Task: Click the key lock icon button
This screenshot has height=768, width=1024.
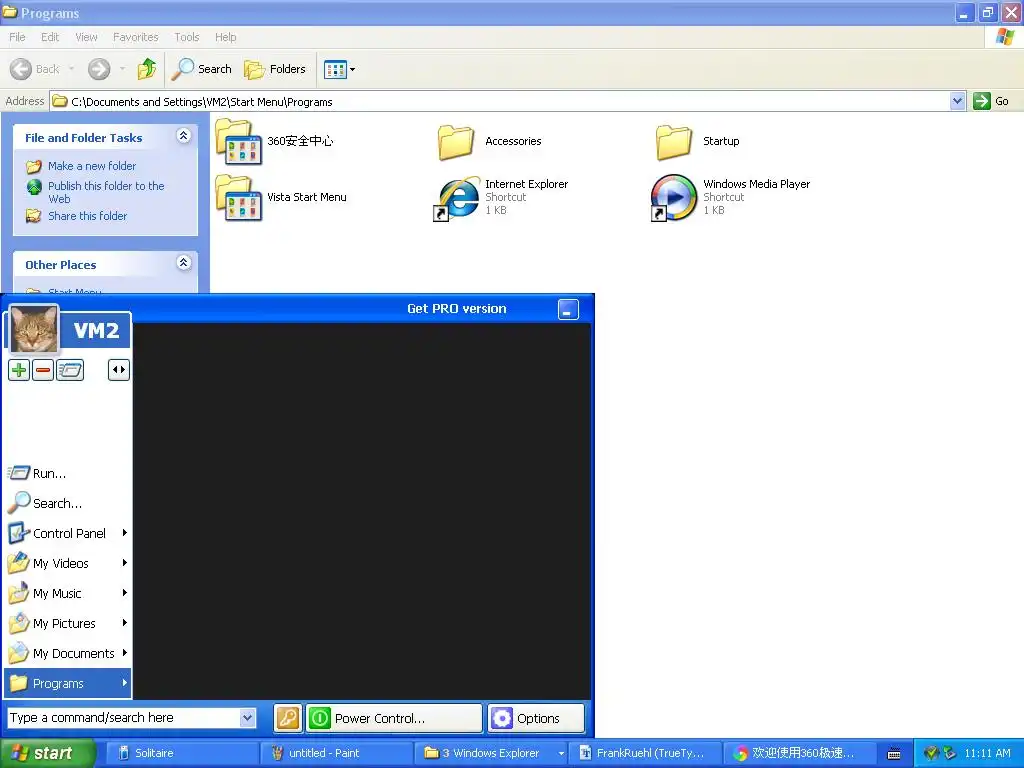Action: [x=288, y=718]
